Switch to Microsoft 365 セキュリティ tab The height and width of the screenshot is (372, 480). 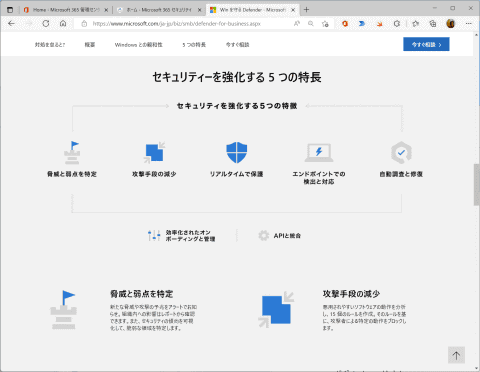click(x=159, y=10)
